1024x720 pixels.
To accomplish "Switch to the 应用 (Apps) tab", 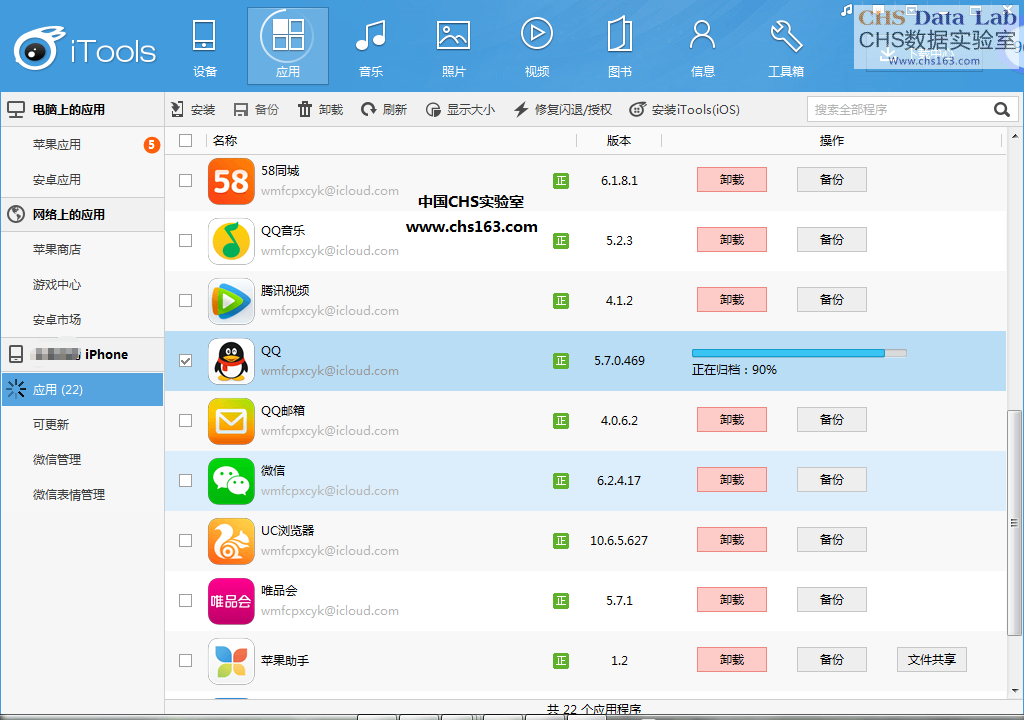I will 288,46.
